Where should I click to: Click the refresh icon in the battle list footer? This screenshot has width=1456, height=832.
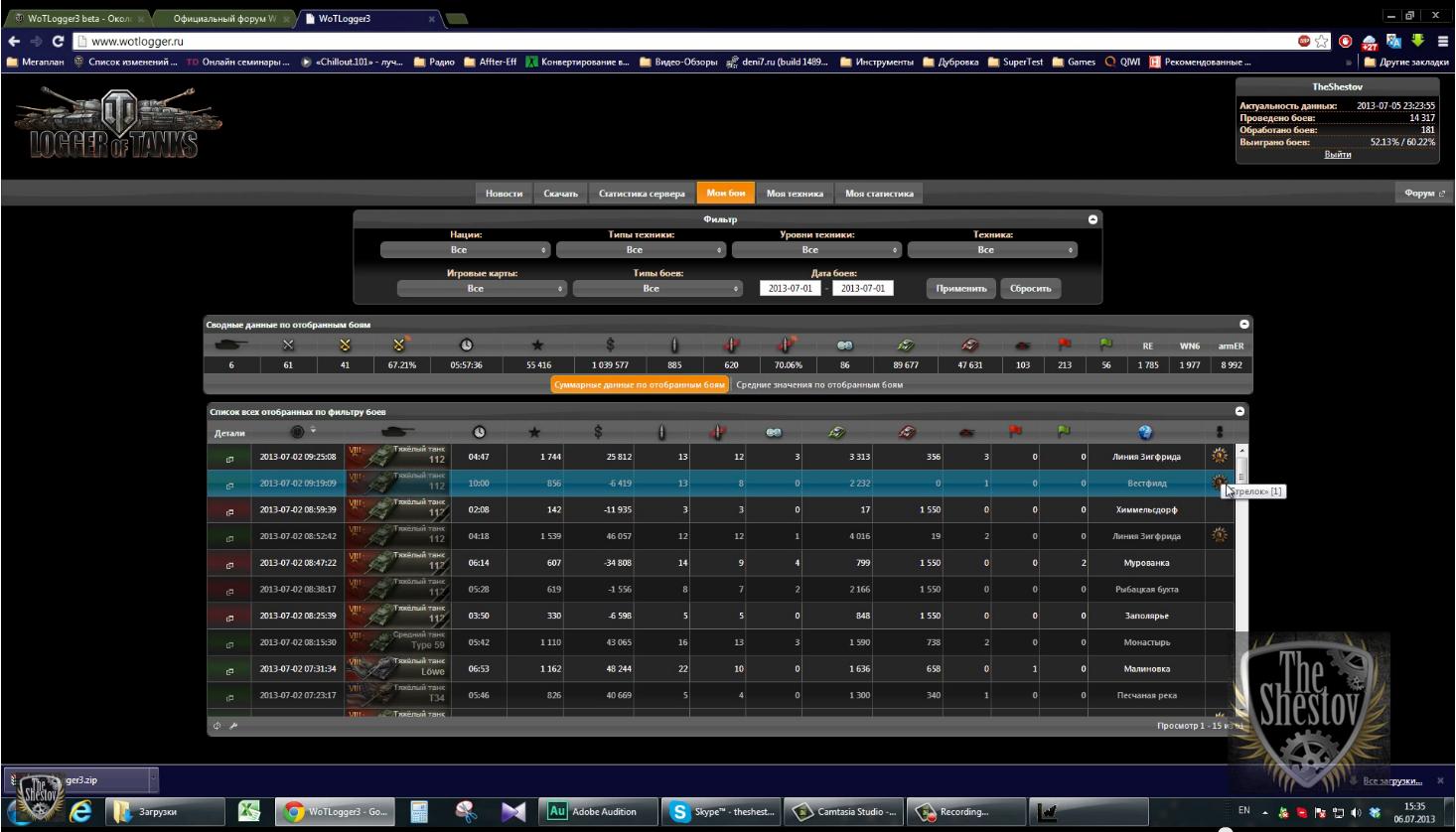coord(218,726)
